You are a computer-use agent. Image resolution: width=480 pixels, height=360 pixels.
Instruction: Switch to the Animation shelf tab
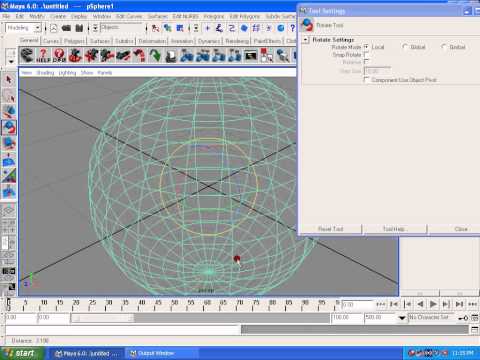[182, 41]
